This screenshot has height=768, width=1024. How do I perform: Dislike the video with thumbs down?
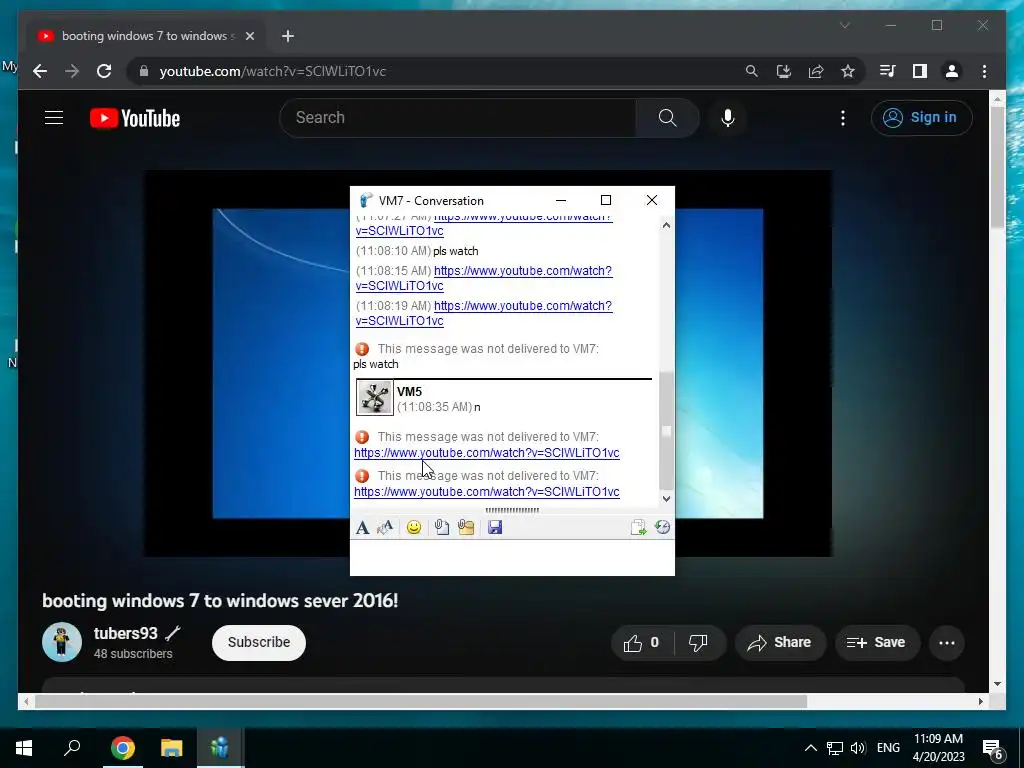[x=698, y=643]
